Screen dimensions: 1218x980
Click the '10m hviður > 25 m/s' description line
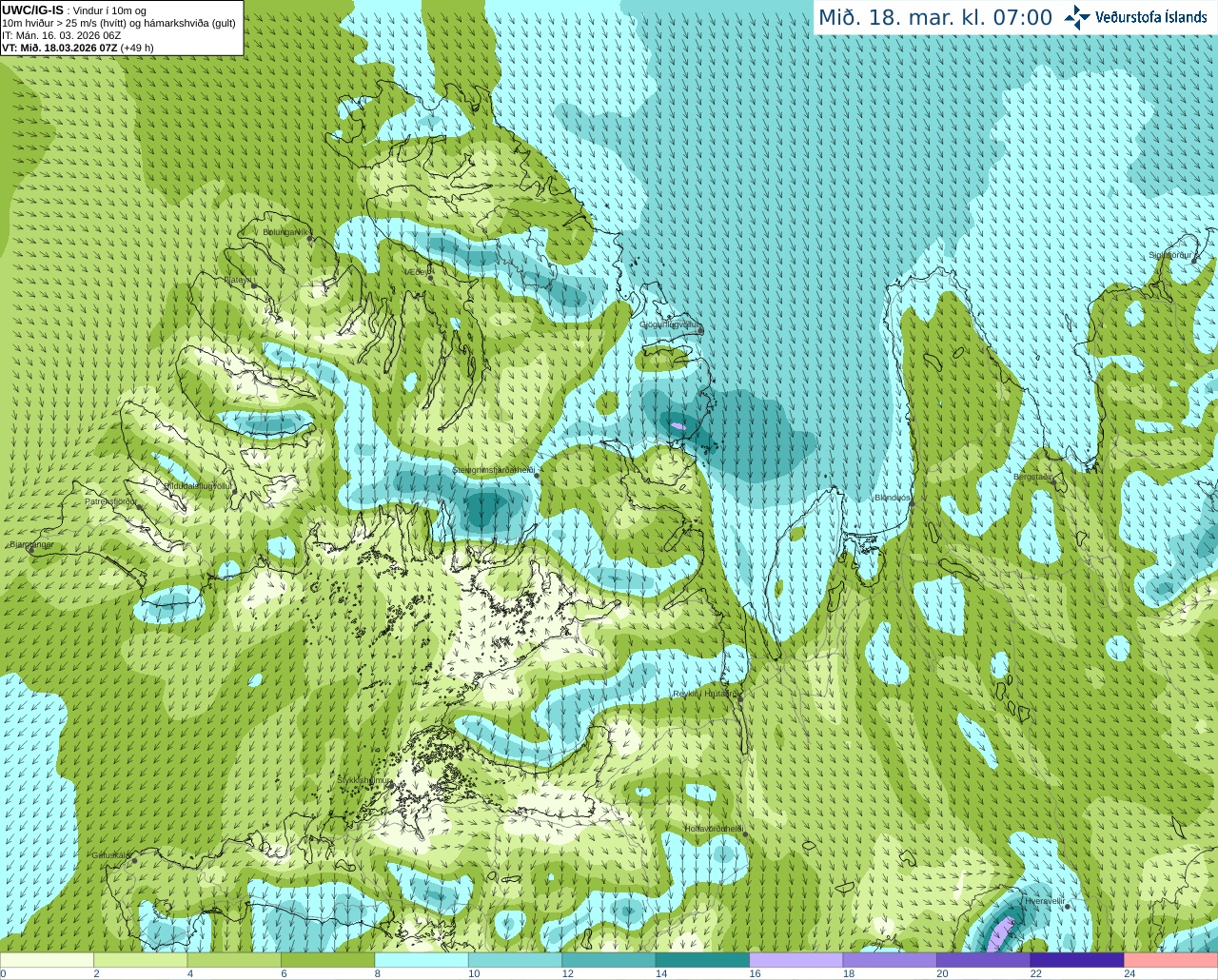[119, 23]
